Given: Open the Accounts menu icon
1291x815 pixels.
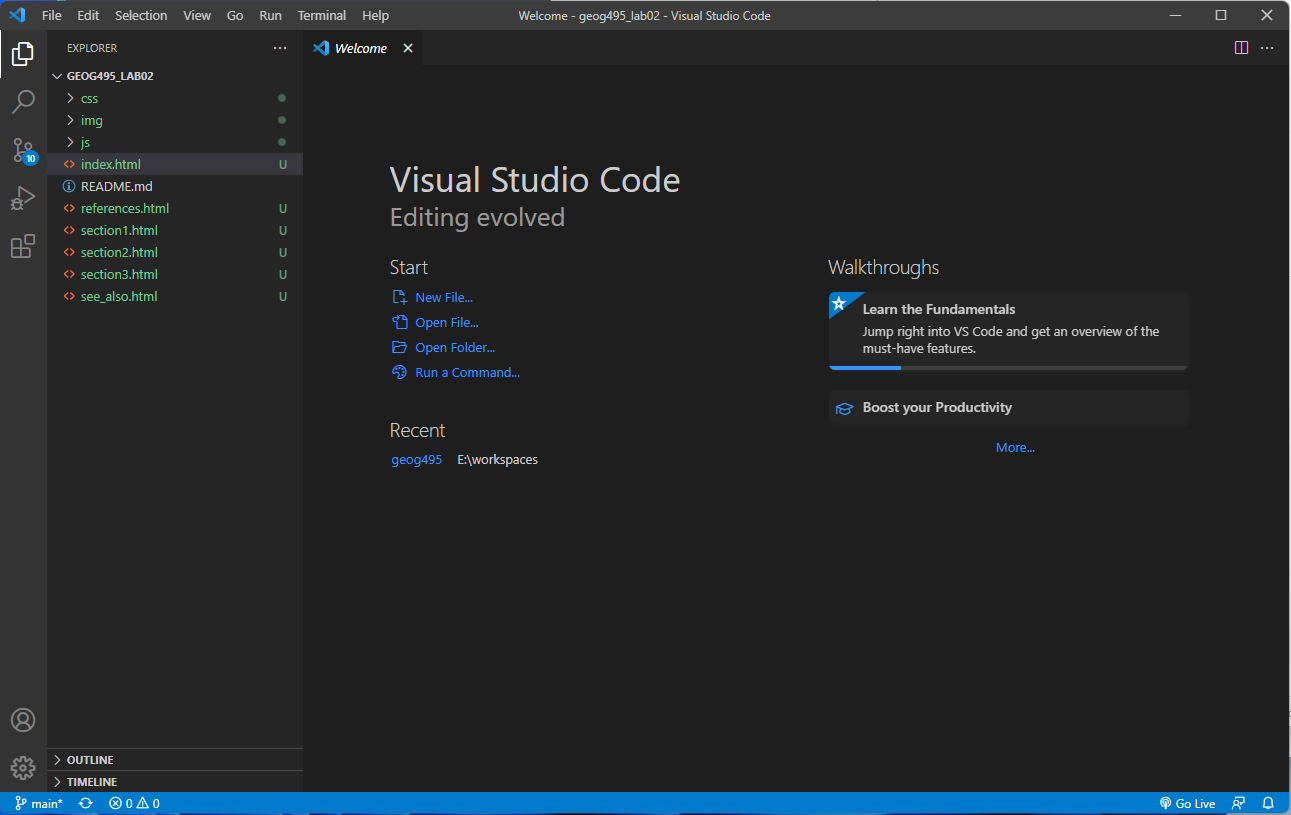Looking at the screenshot, I should (x=23, y=720).
